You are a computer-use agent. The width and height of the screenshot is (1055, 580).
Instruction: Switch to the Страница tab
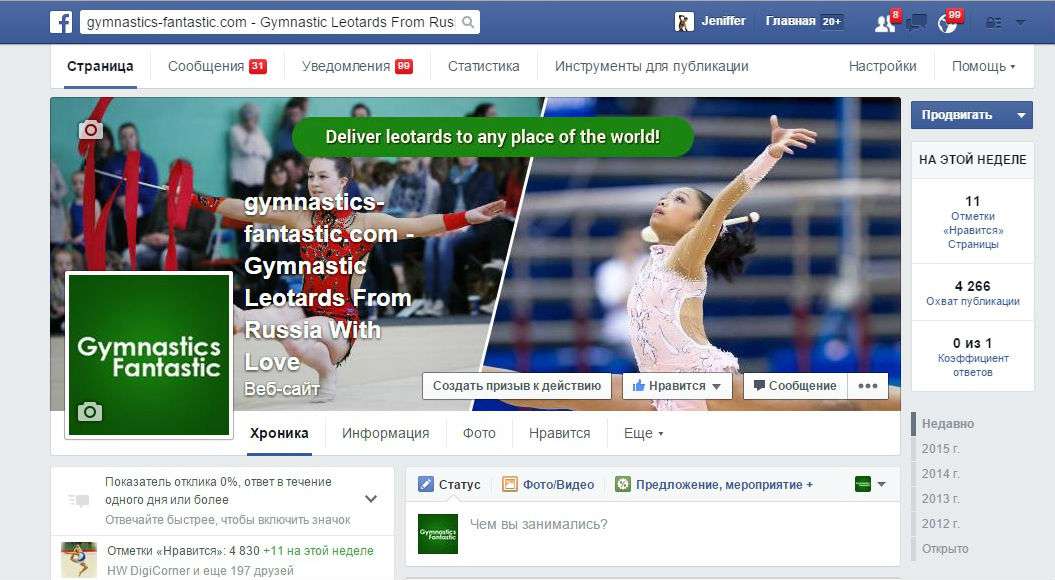click(x=100, y=66)
